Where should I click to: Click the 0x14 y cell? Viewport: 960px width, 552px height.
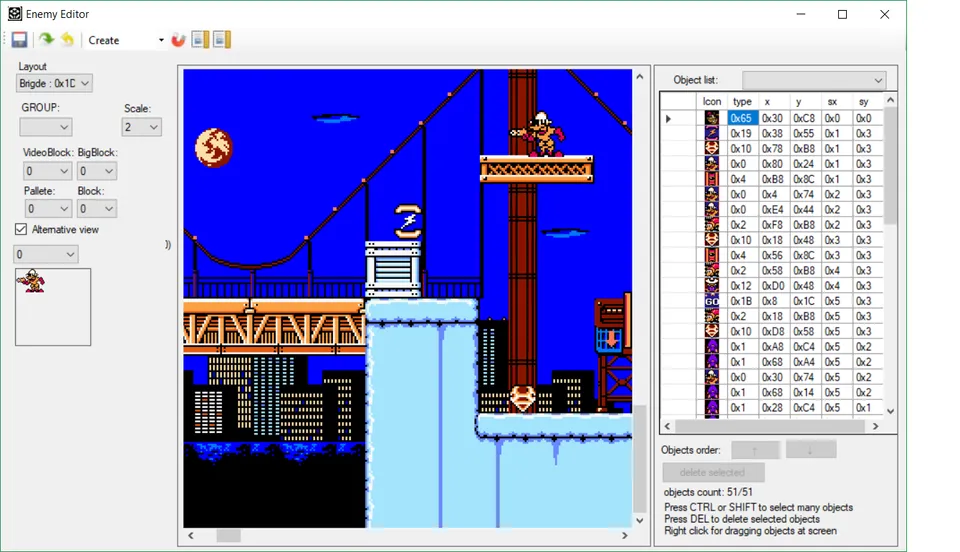tap(804, 392)
